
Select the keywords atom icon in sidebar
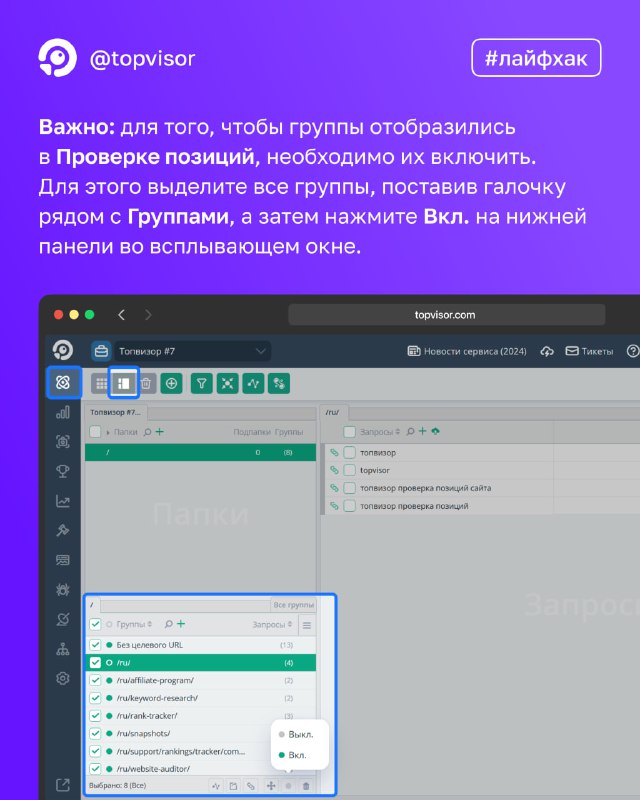tap(63, 382)
